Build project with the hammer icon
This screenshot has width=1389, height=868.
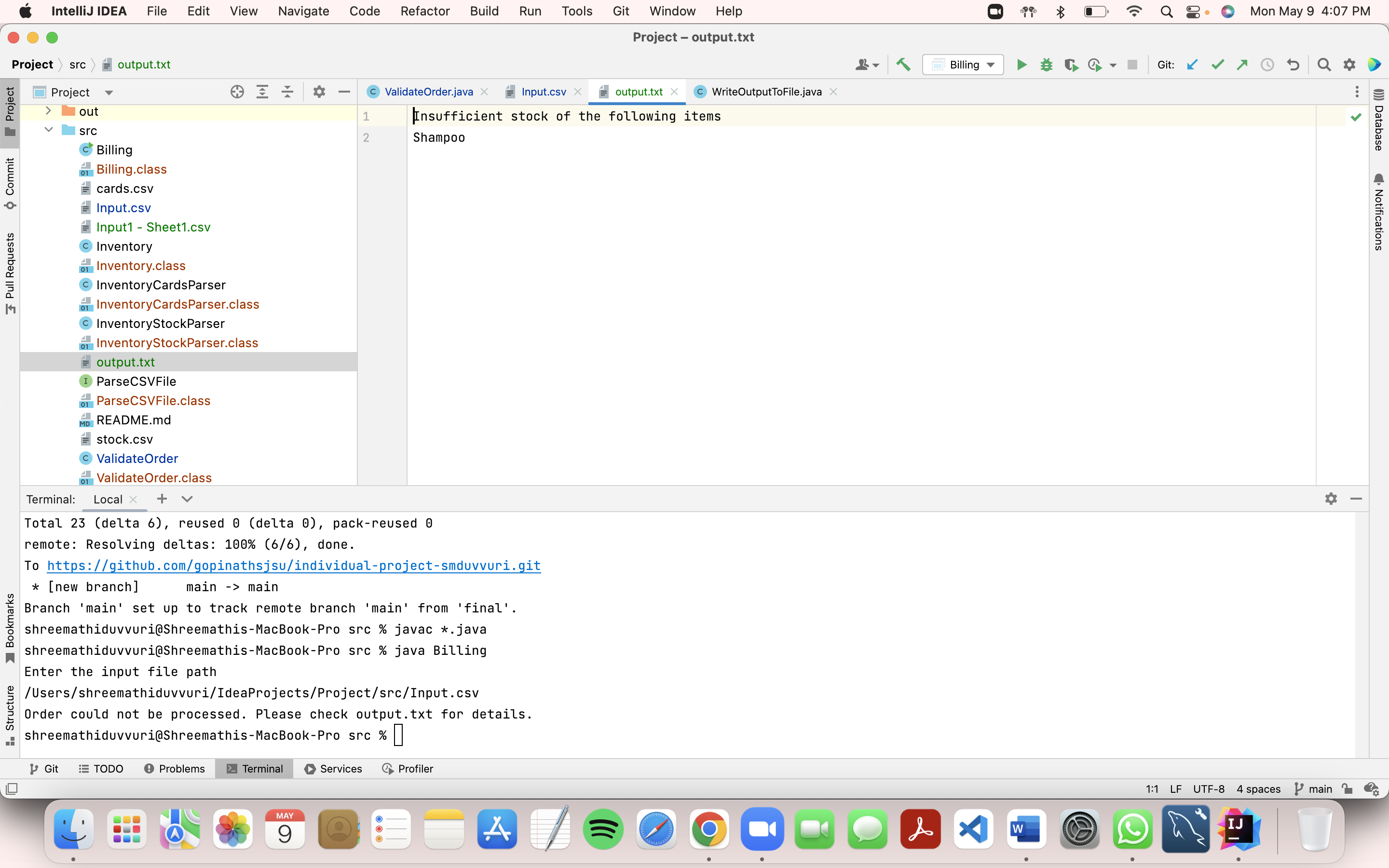903,65
